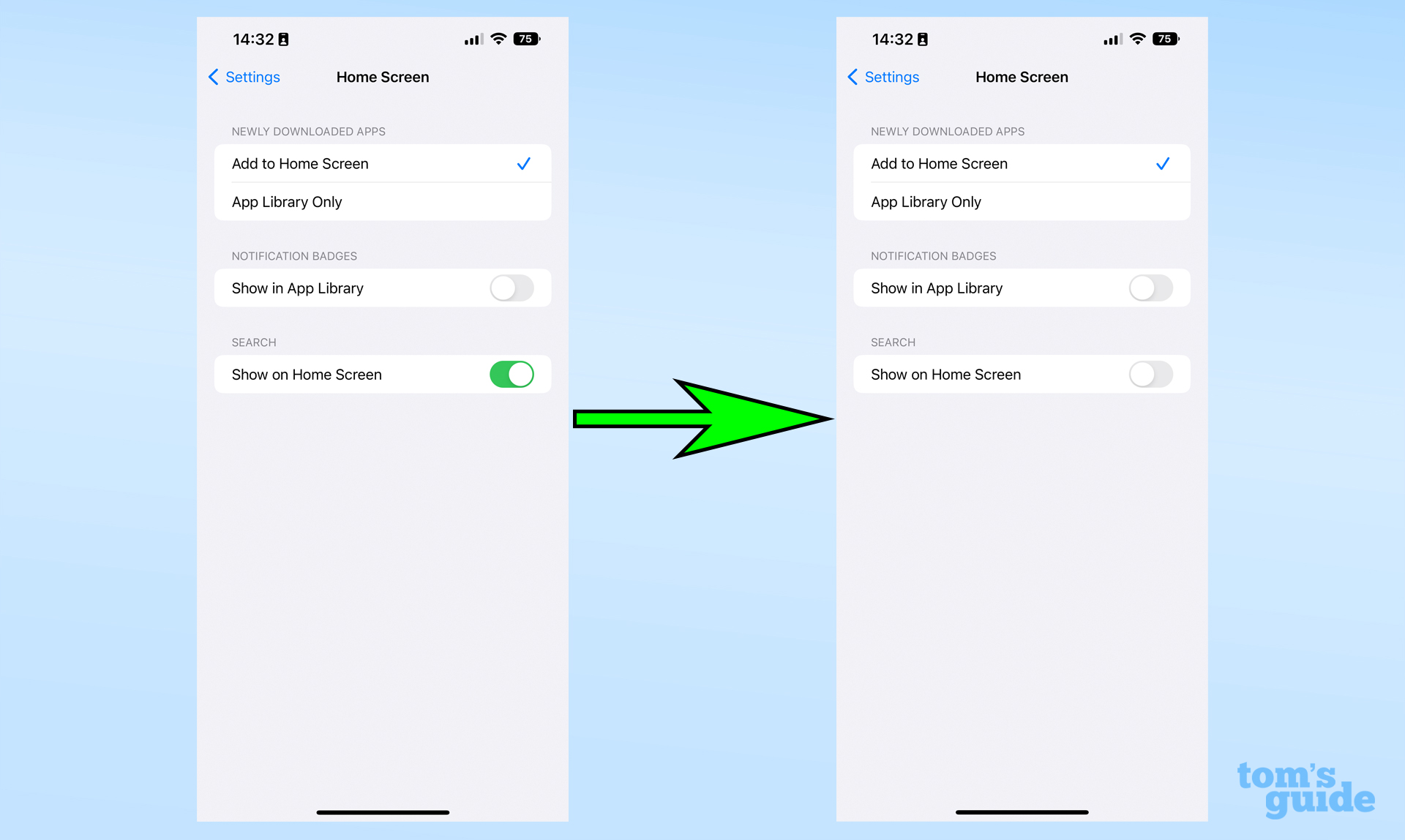The image size is (1405, 840).
Task: Tap the Settings breadcrumb label
Action: (253, 77)
